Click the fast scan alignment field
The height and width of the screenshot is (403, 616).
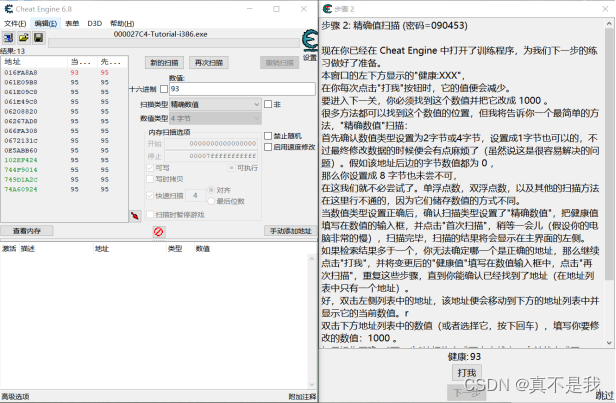tap(195, 195)
